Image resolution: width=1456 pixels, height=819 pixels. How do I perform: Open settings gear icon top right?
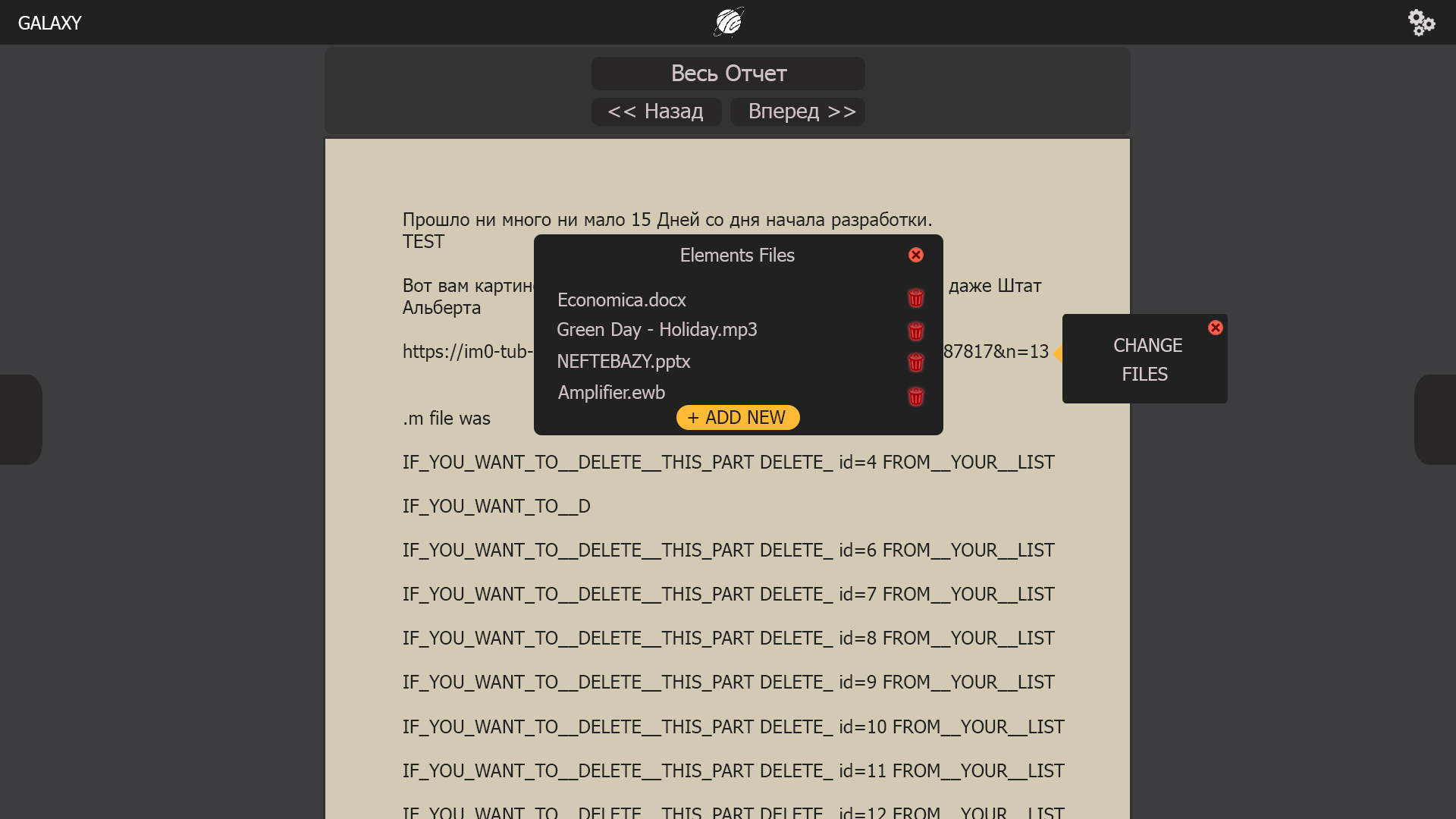[x=1422, y=23]
